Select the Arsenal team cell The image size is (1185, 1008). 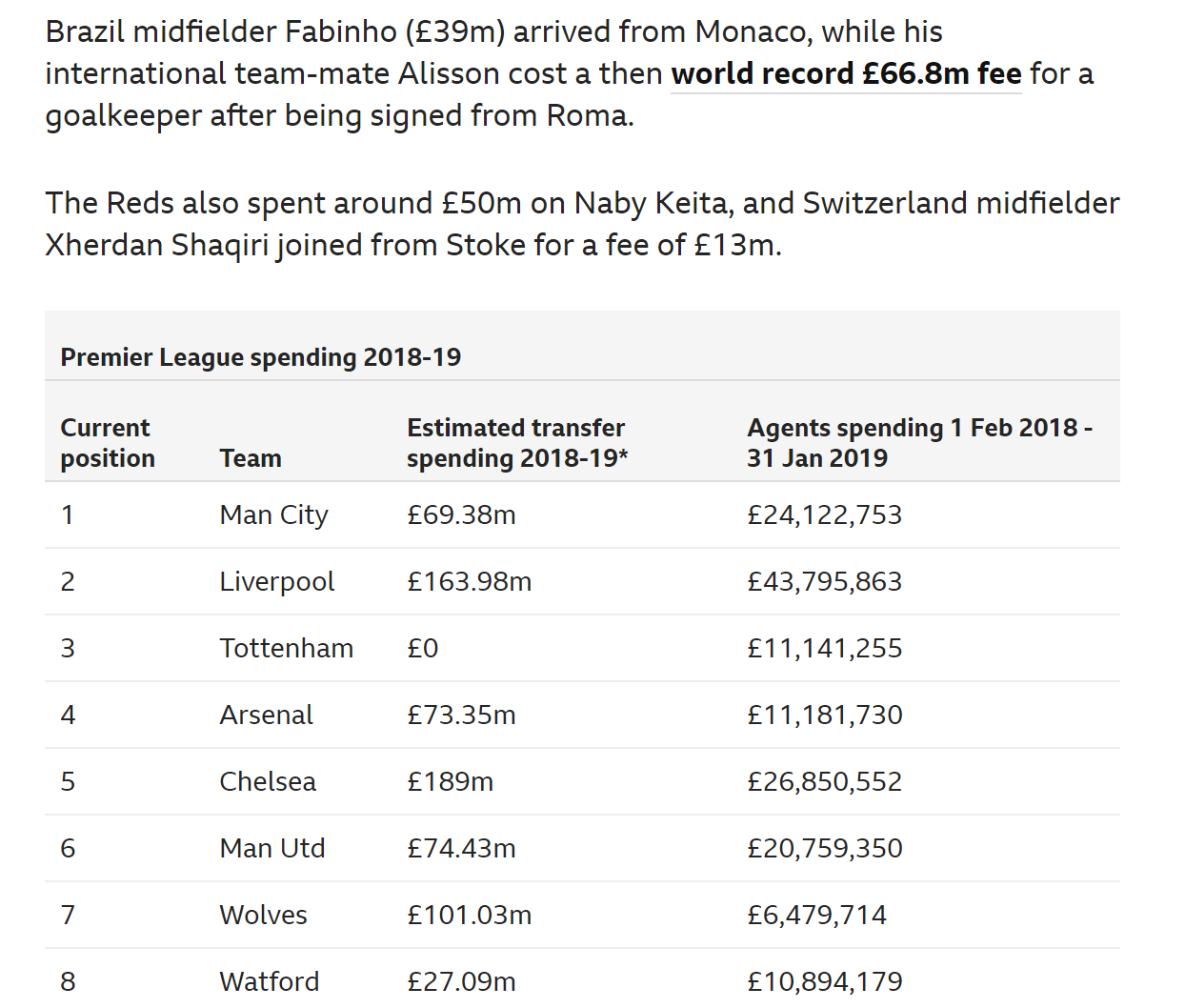pos(266,715)
